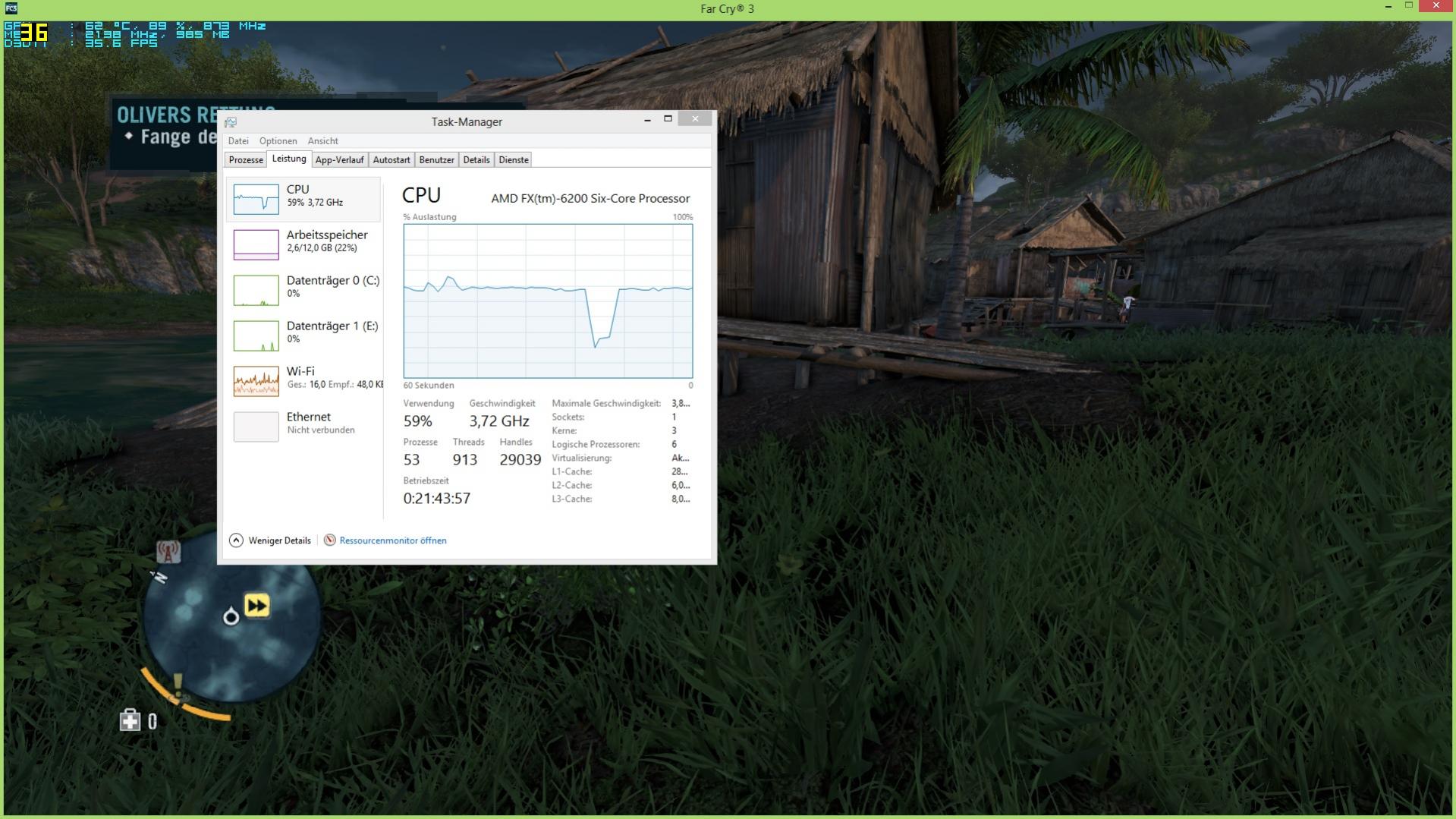Click the Far Cry 3 window icon
Screen dimensions: 1456x819
click(11, 8)
